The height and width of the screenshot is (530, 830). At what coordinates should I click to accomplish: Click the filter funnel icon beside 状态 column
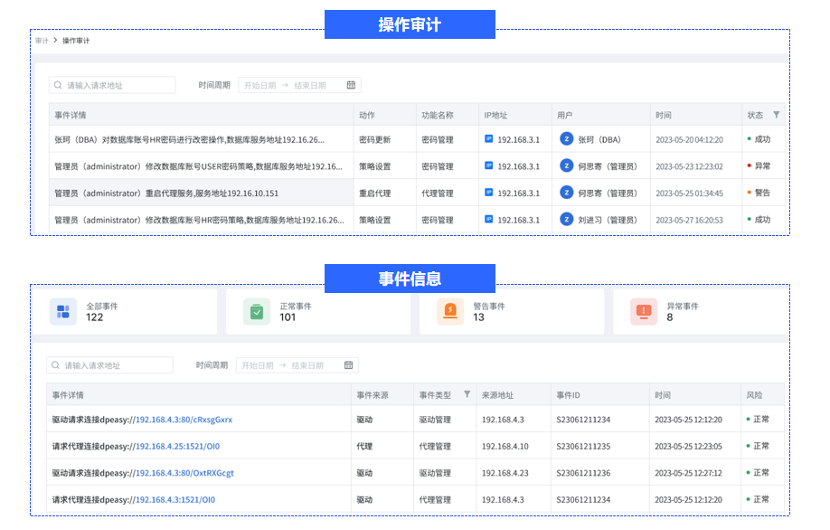776,115
